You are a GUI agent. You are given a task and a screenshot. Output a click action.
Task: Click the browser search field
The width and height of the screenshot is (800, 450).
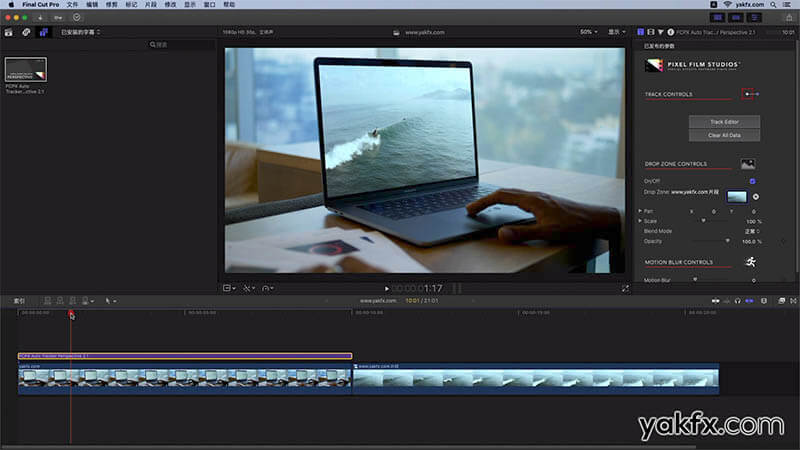[180, 45]
